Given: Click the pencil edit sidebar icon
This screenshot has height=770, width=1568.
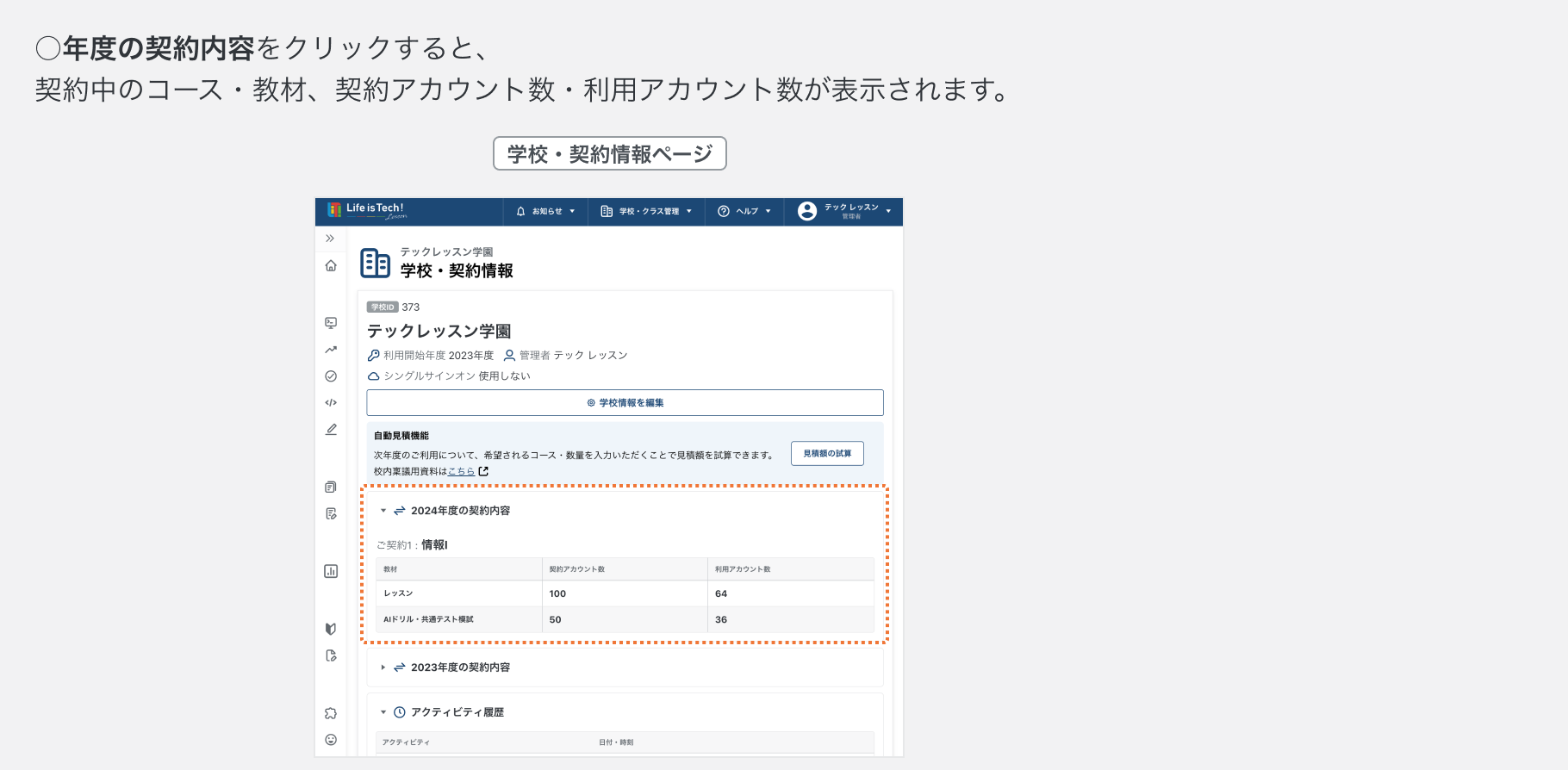Looking at the screenshot, I should coord(331,429).
